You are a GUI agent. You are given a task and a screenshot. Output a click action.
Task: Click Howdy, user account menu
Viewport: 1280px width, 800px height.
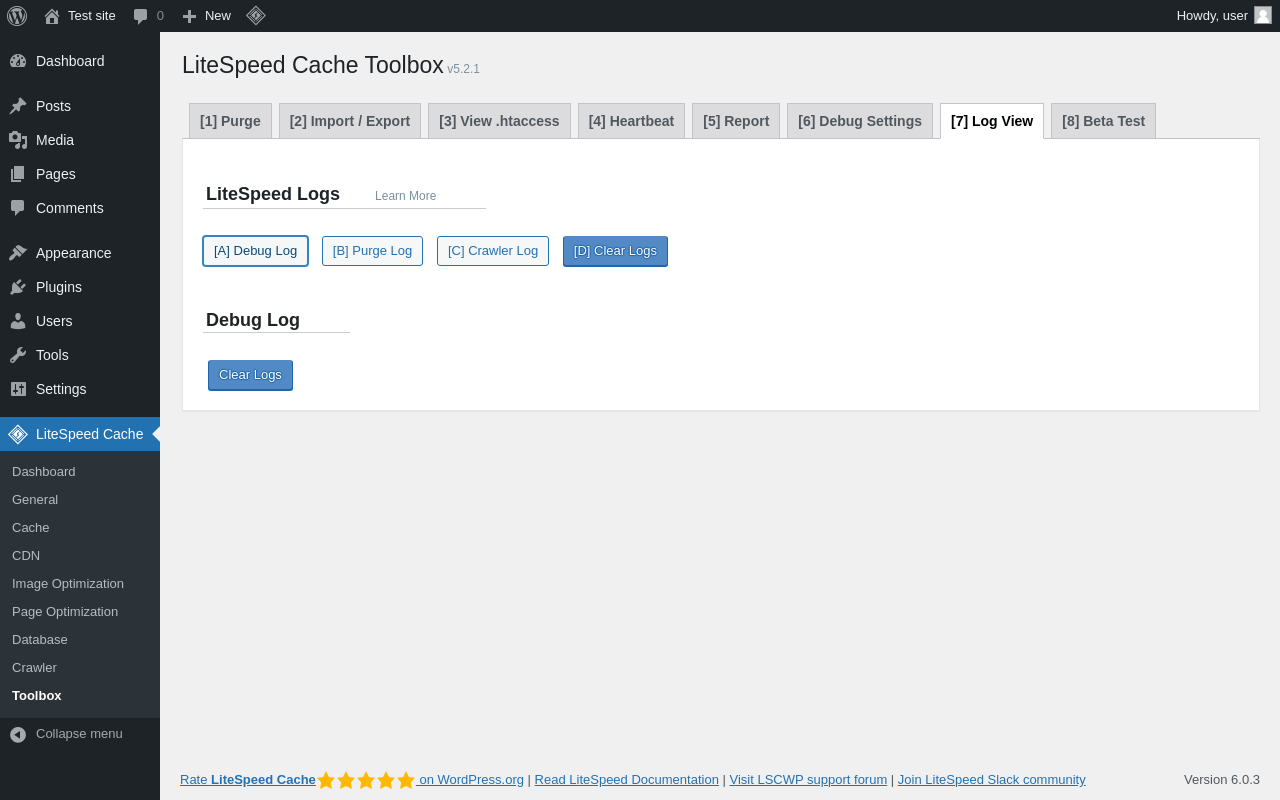pos(1224,15)
